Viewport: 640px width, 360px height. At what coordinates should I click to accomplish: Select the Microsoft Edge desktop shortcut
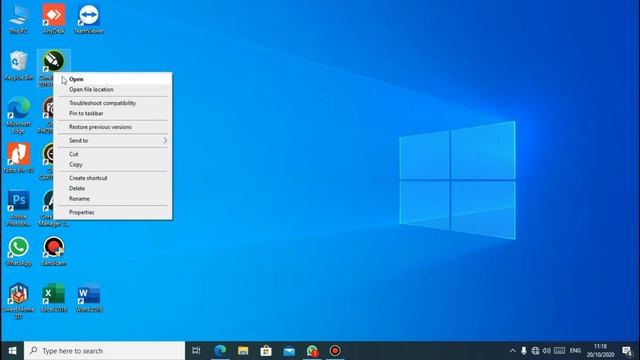[18, 115]
